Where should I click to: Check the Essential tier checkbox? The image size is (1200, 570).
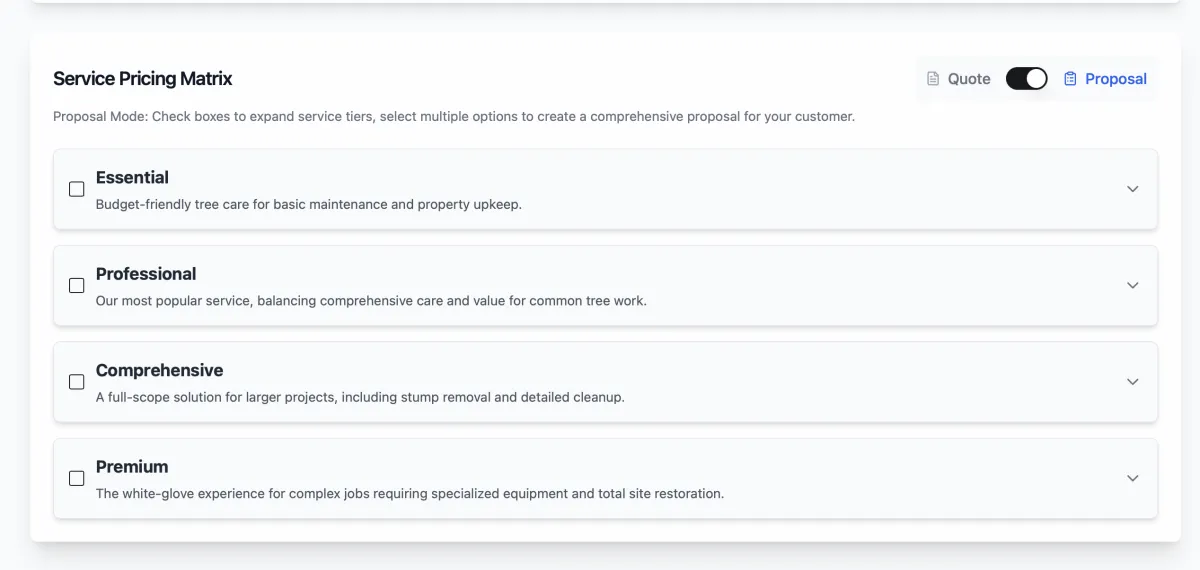[77, 189]
